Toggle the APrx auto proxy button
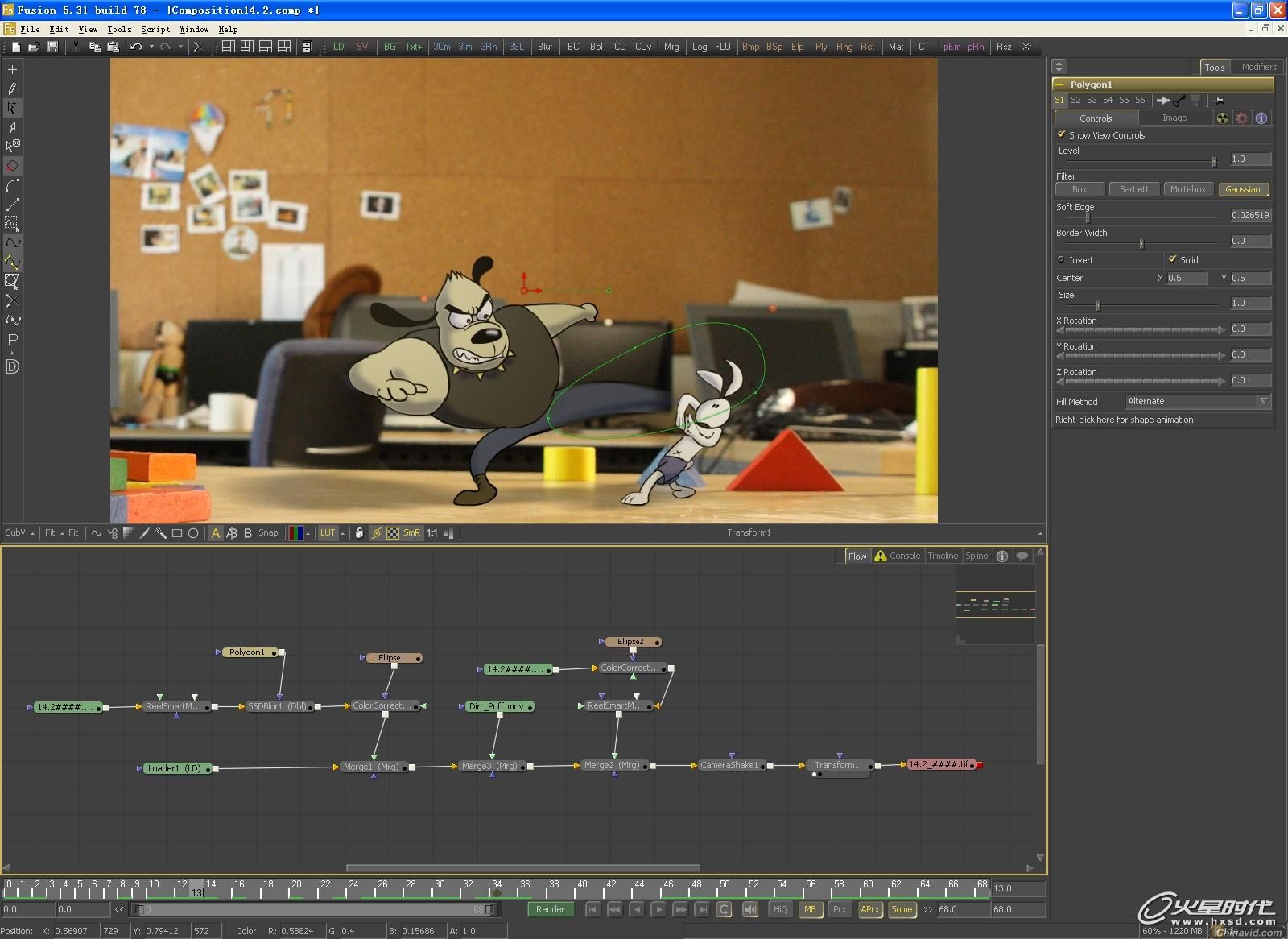Screen dimensions: 1288x939 (869, 909)
